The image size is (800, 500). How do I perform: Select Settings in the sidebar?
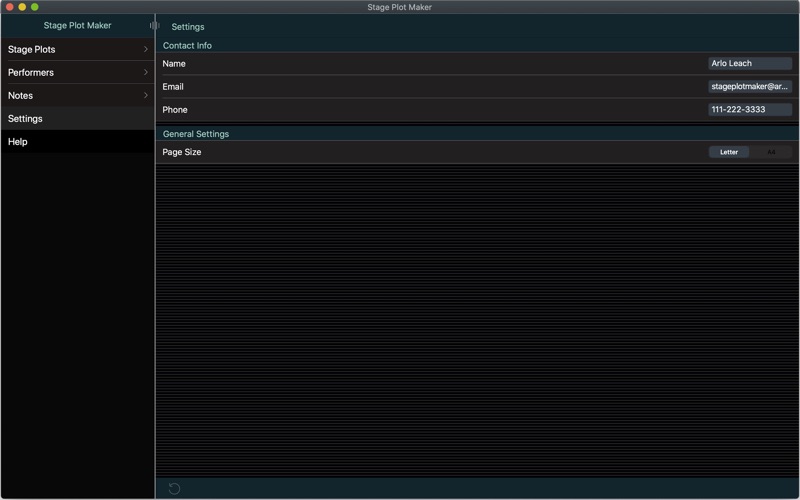[78, 118]
